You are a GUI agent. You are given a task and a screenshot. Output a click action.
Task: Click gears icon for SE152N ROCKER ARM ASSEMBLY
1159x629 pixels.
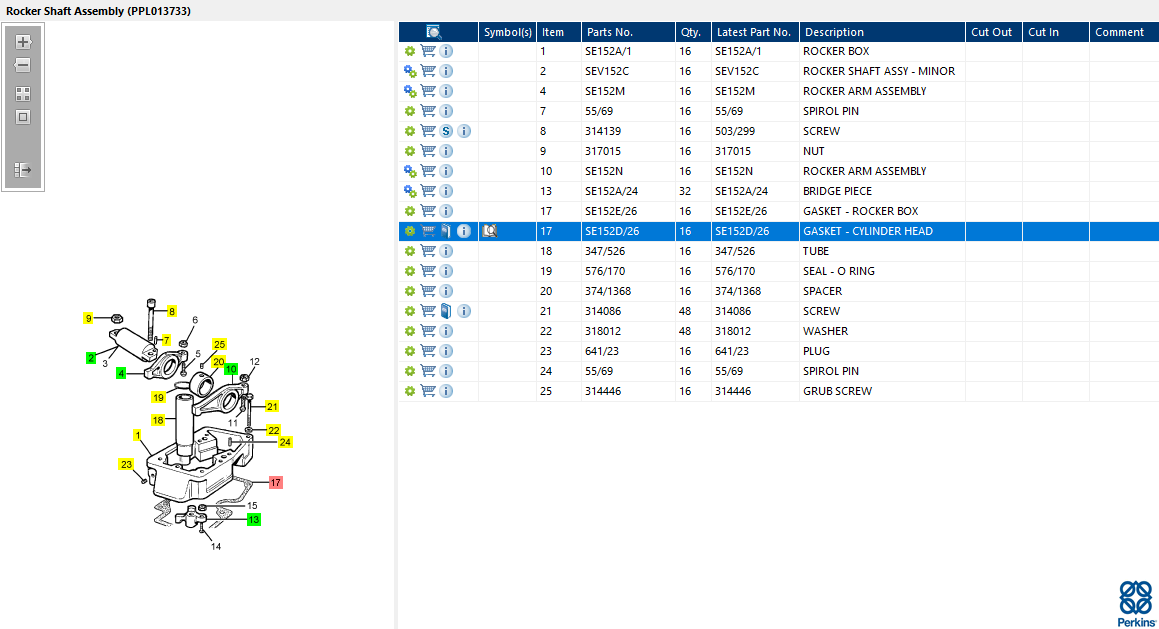click(x=410, y=171)
